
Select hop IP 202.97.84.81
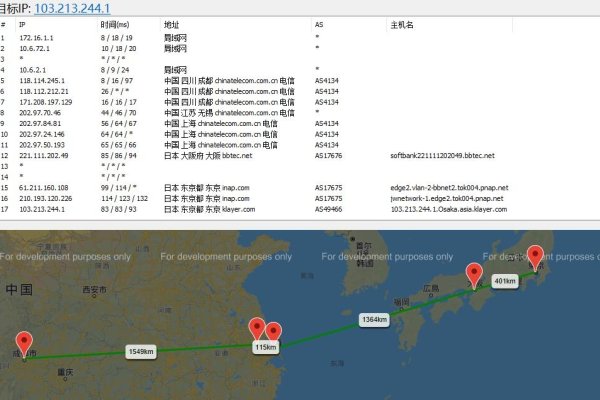pyautogui.click(x=40, y=124)
